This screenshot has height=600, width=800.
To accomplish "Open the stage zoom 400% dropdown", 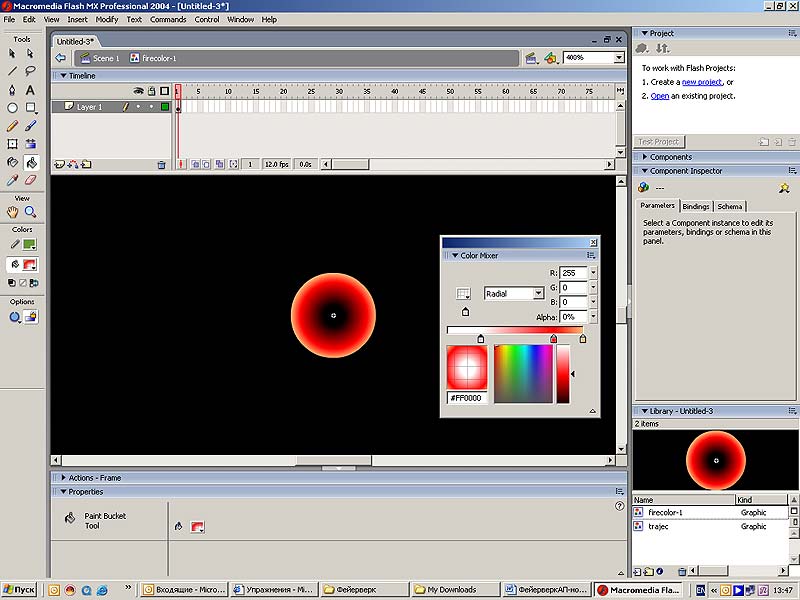I will pyautogui.click(x=619, y=58).
